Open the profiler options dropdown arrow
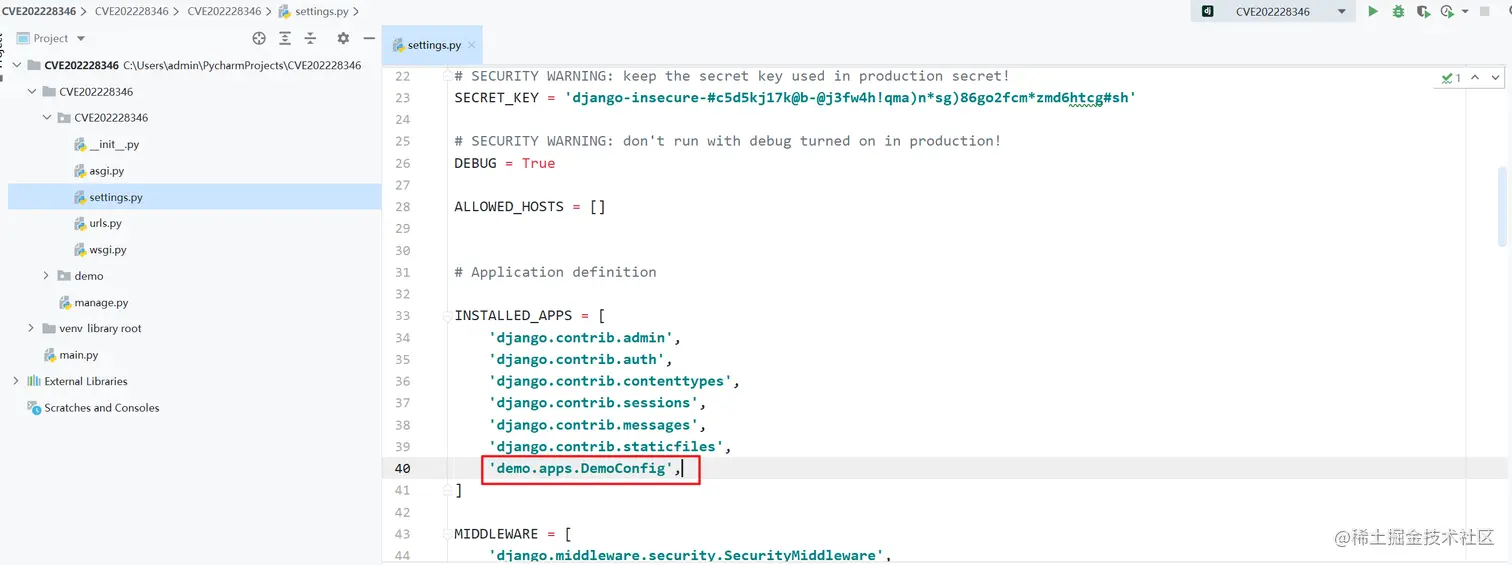This screenshot has width=1512, height=565. [1465, 12]
